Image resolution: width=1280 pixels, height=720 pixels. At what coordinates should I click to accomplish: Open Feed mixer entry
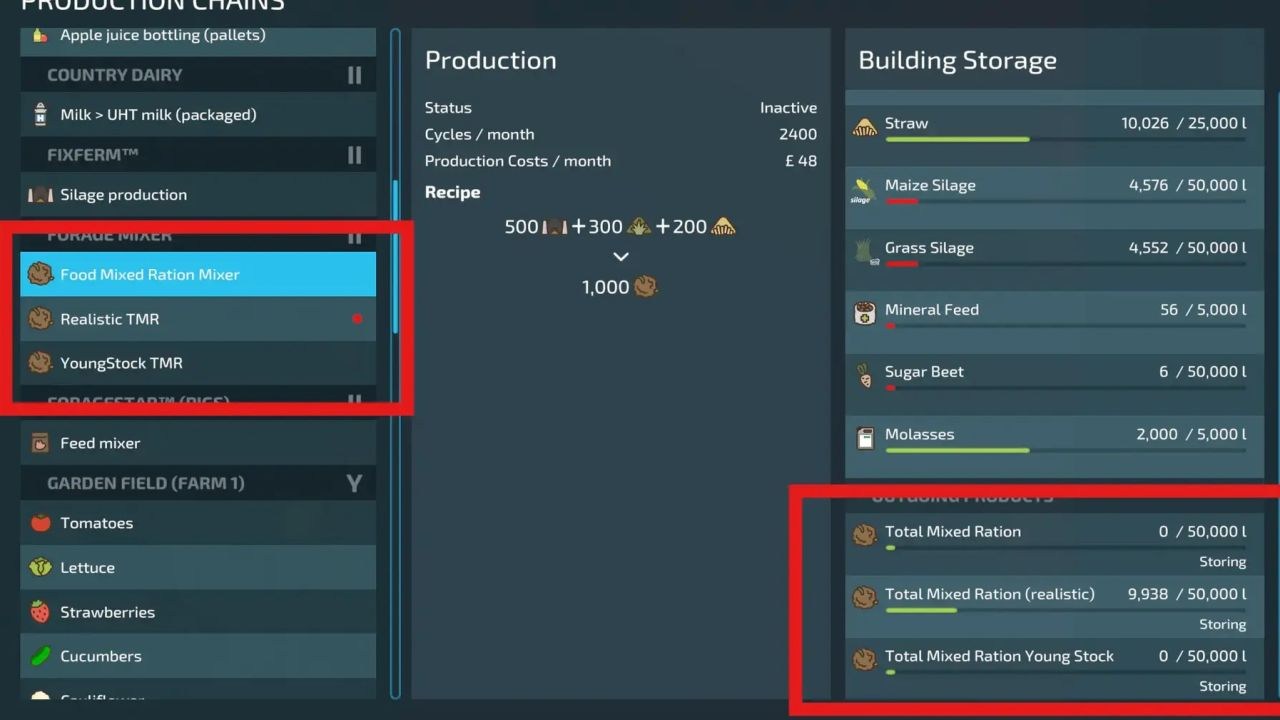tap(198, 443)
